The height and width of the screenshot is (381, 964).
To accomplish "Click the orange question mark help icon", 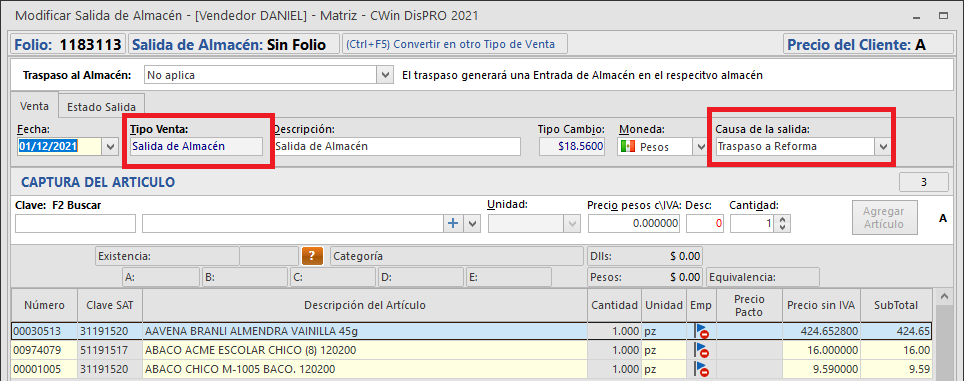I will pyautogui.click(x=312, y=256).
